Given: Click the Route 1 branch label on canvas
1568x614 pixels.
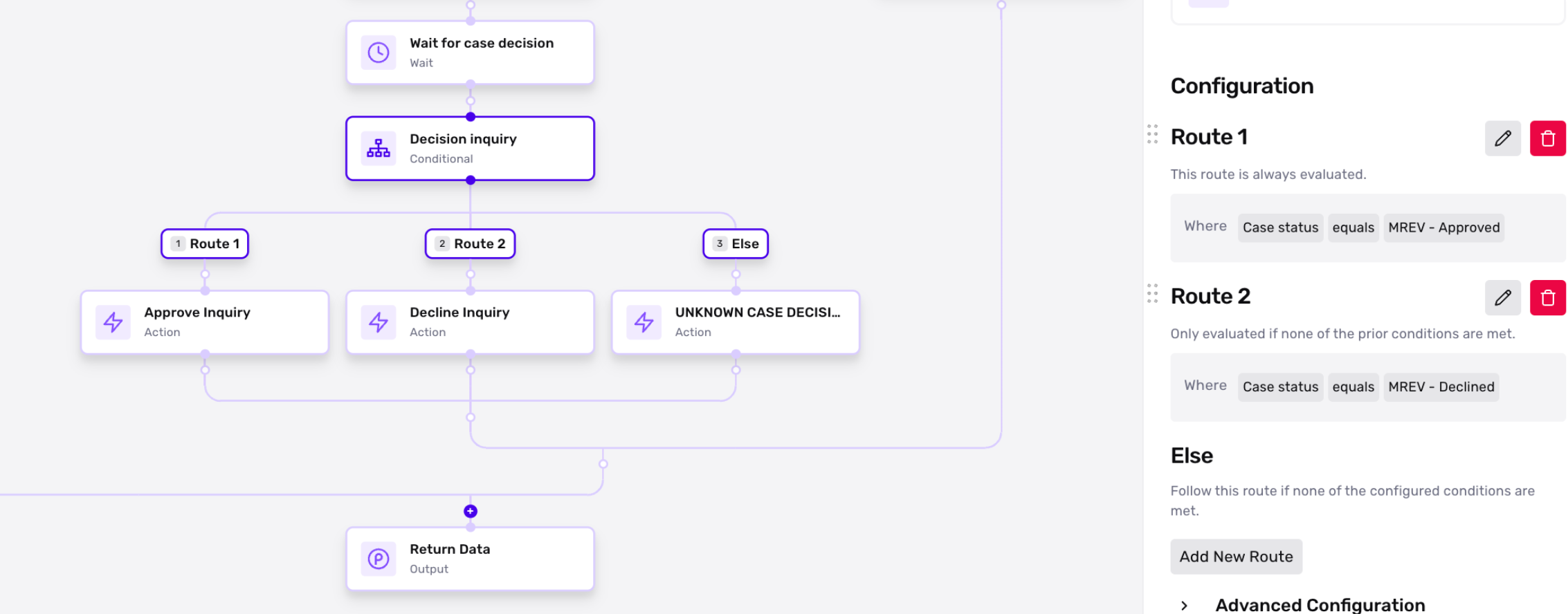Looking at the screenshot, I should [x=205, y=243].
